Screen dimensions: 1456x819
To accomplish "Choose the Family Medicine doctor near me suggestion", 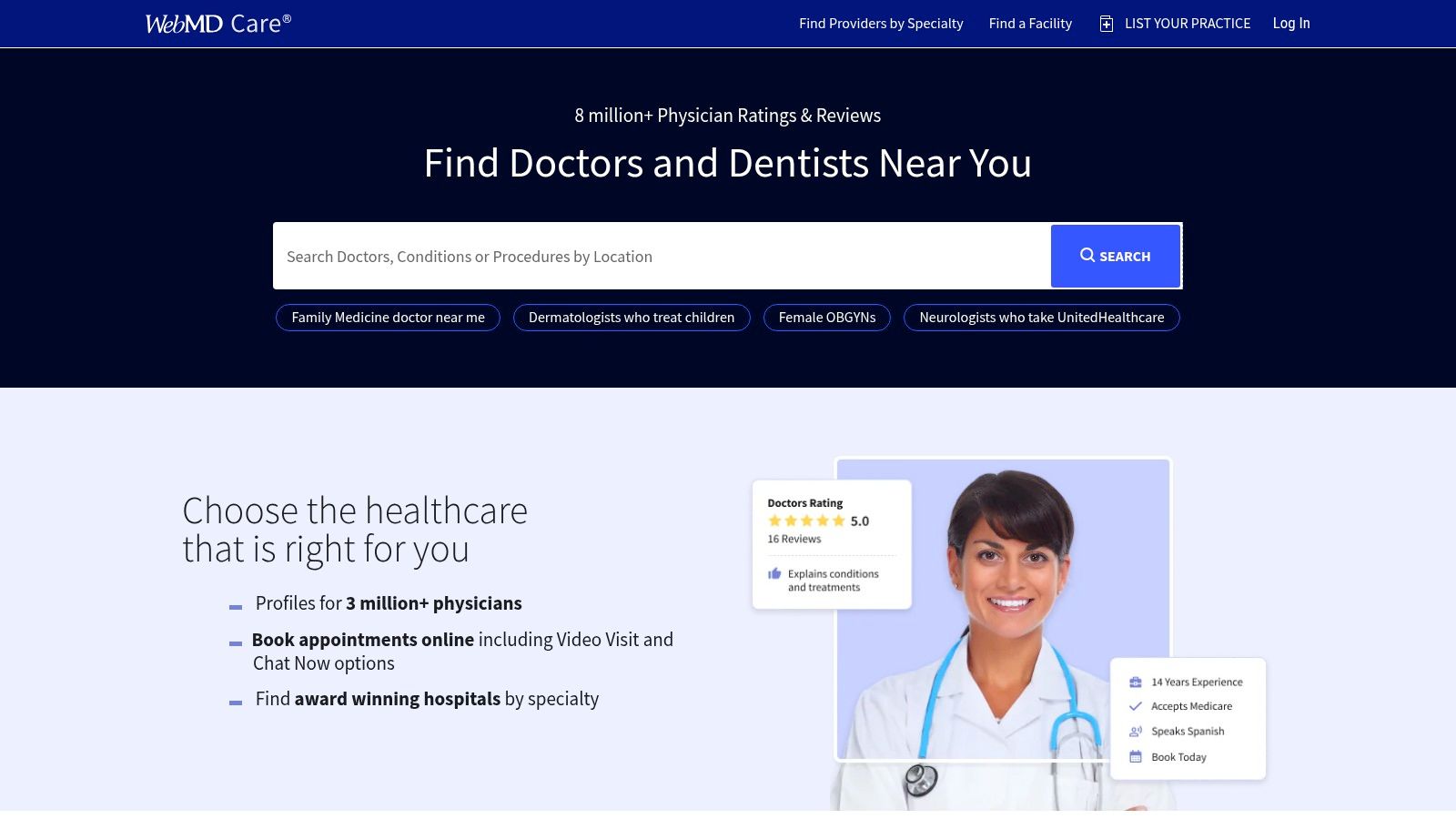I will (x=388, y=318).
